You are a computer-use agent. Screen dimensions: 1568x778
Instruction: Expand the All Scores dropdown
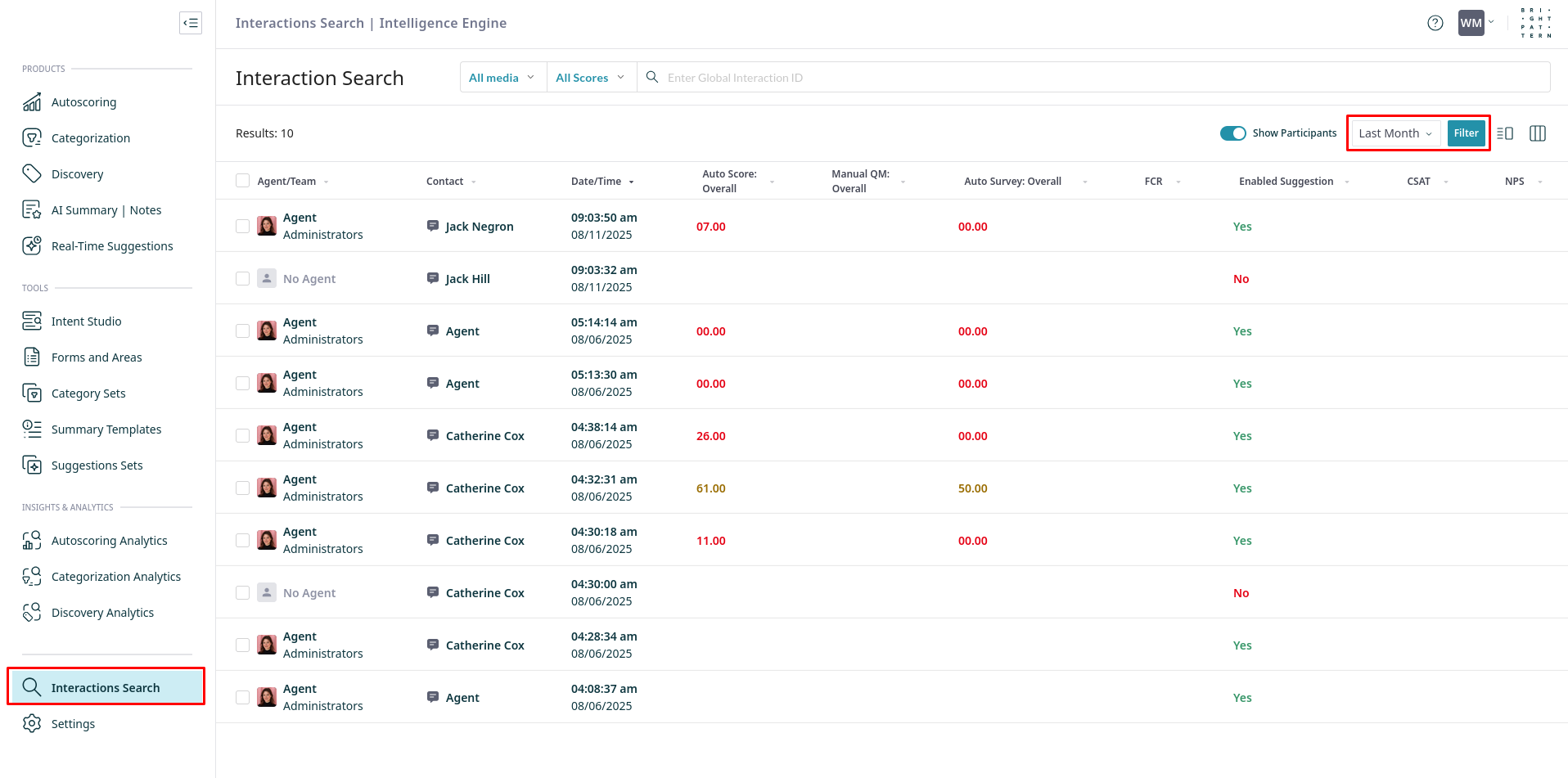coord(590,78)
